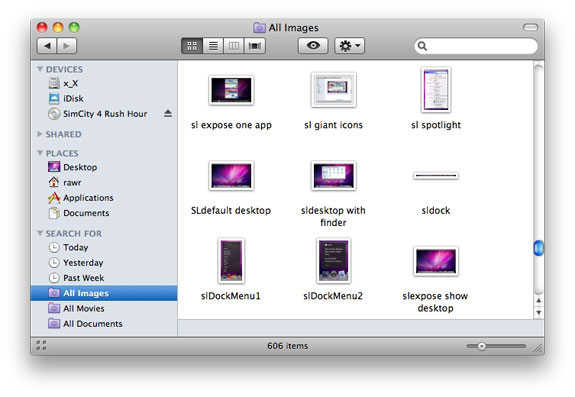
Task: Show files from Yesterday
Action: click(76, 263)
